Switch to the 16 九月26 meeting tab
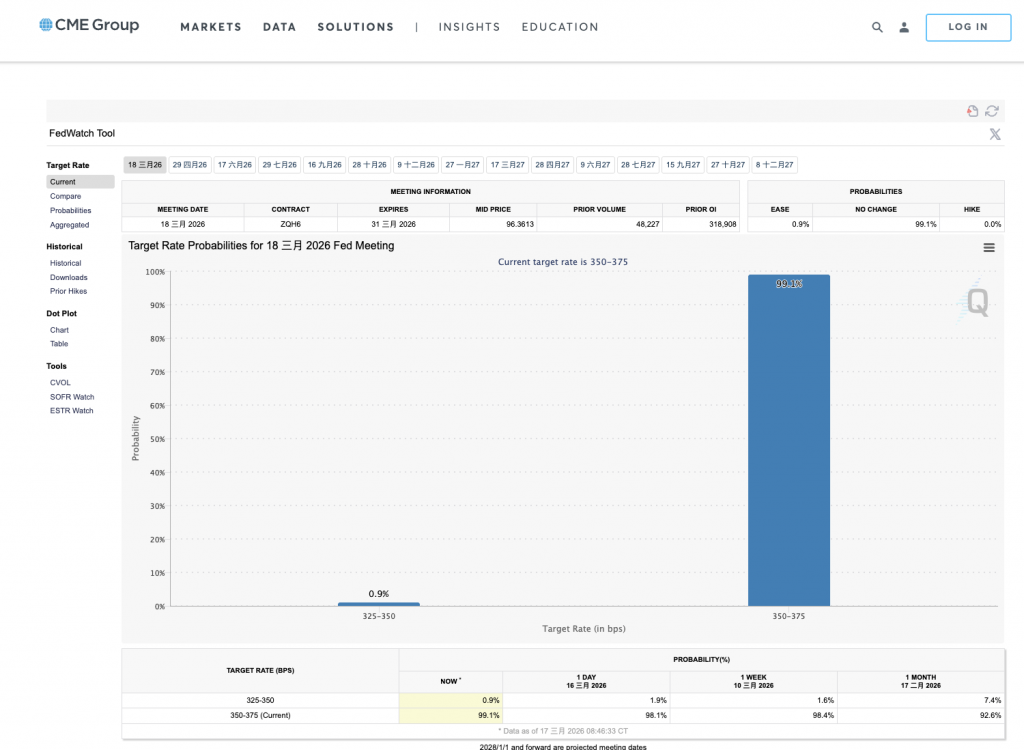Screen dimensions: 1024x750 pyautogui.click(x=325, y=165)
